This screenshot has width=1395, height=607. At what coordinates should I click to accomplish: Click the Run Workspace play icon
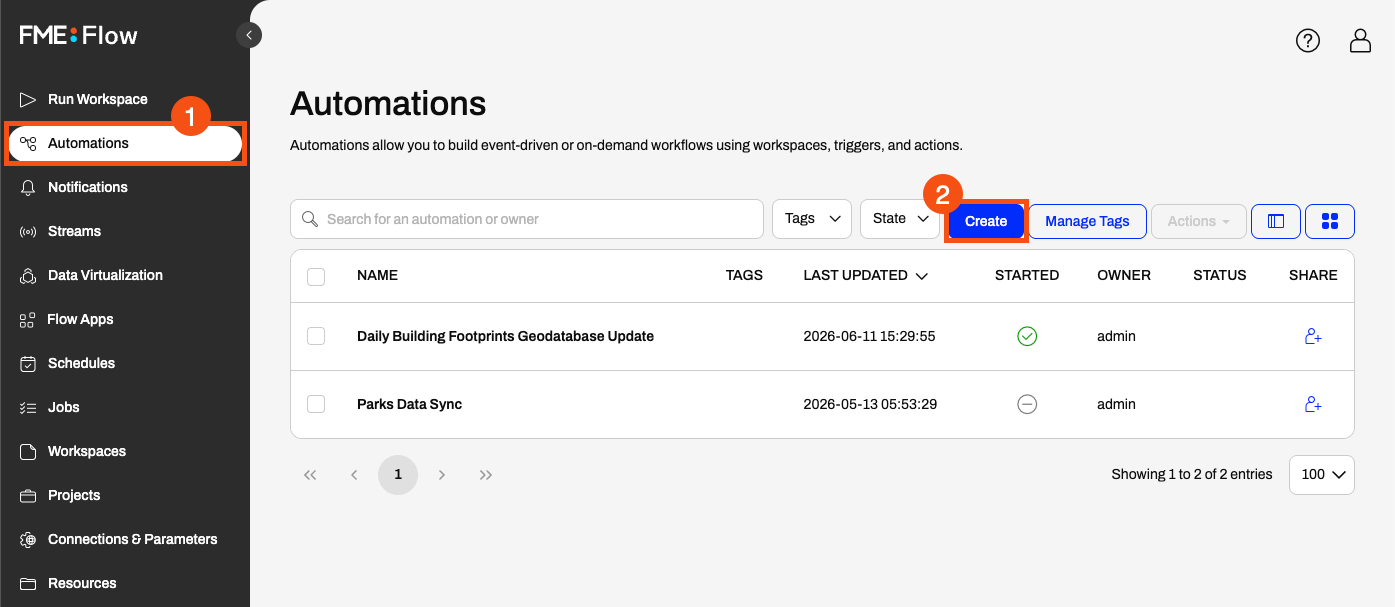[28, 99]
